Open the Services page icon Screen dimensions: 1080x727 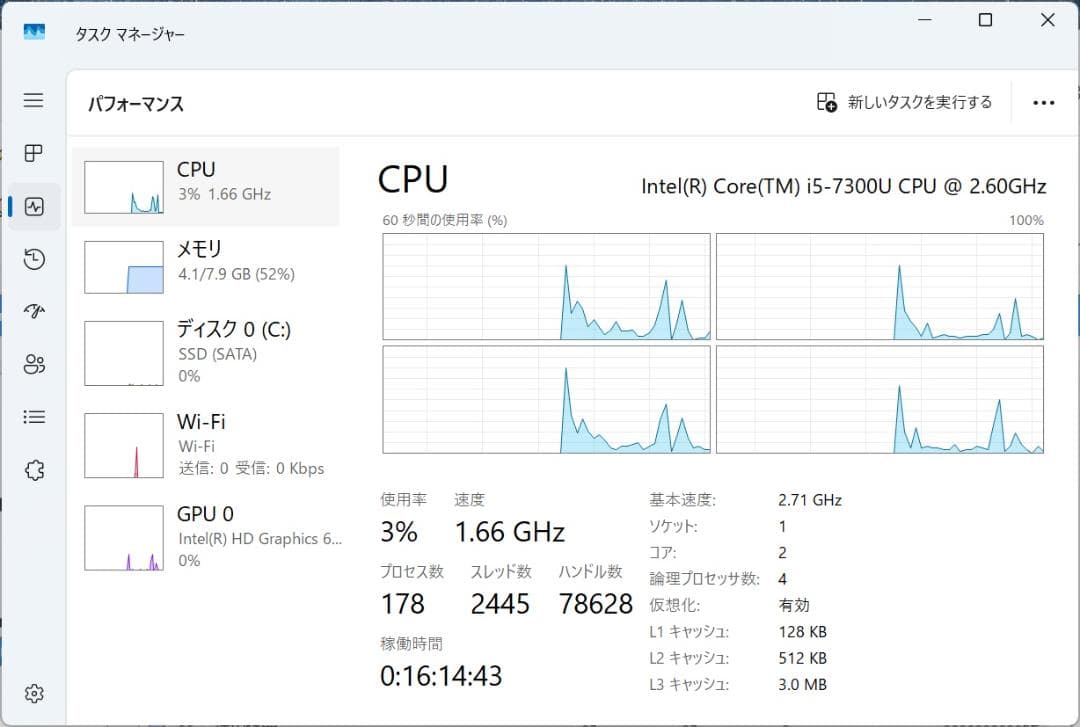(x=33, y=469)
